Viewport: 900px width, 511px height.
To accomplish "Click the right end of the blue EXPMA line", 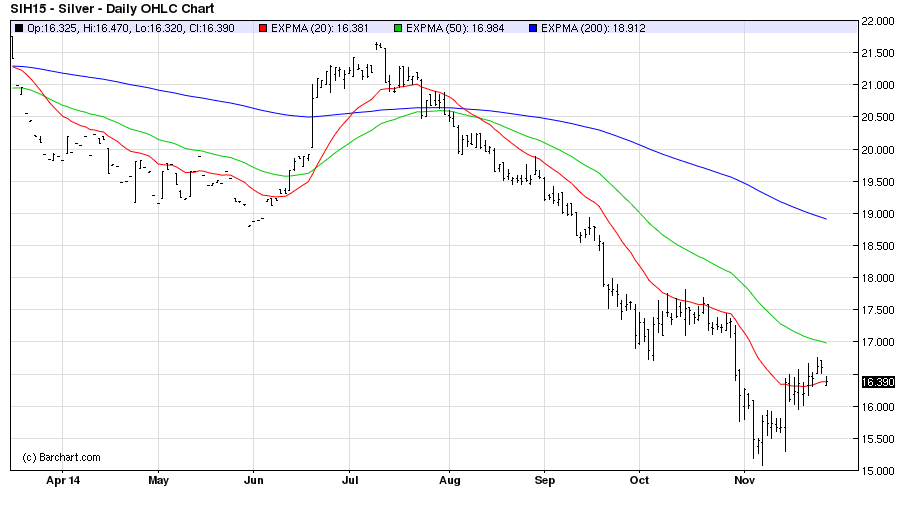I will click(x=825, y=218).
